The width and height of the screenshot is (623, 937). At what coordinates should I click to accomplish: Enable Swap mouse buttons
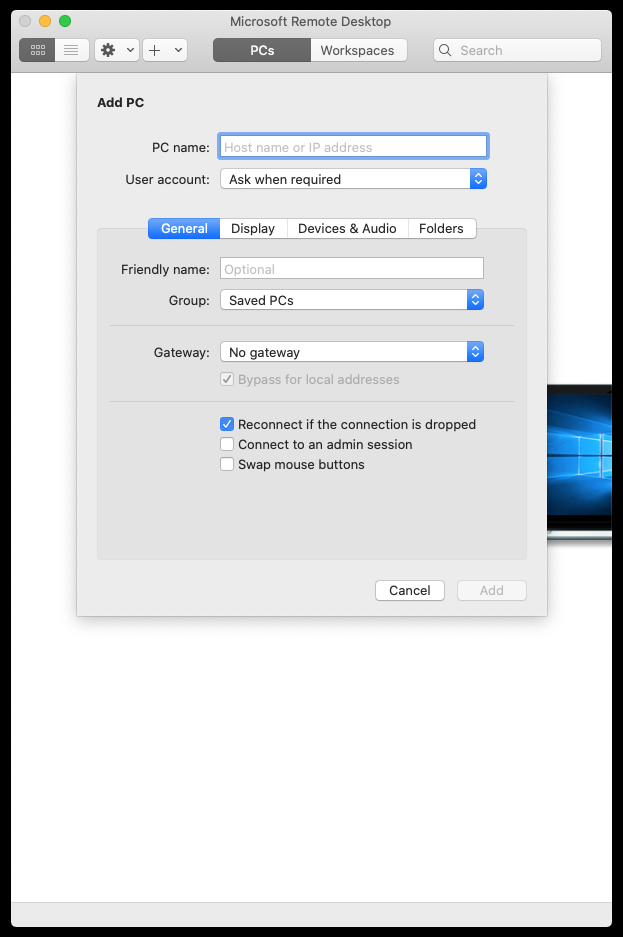[227, 464]
